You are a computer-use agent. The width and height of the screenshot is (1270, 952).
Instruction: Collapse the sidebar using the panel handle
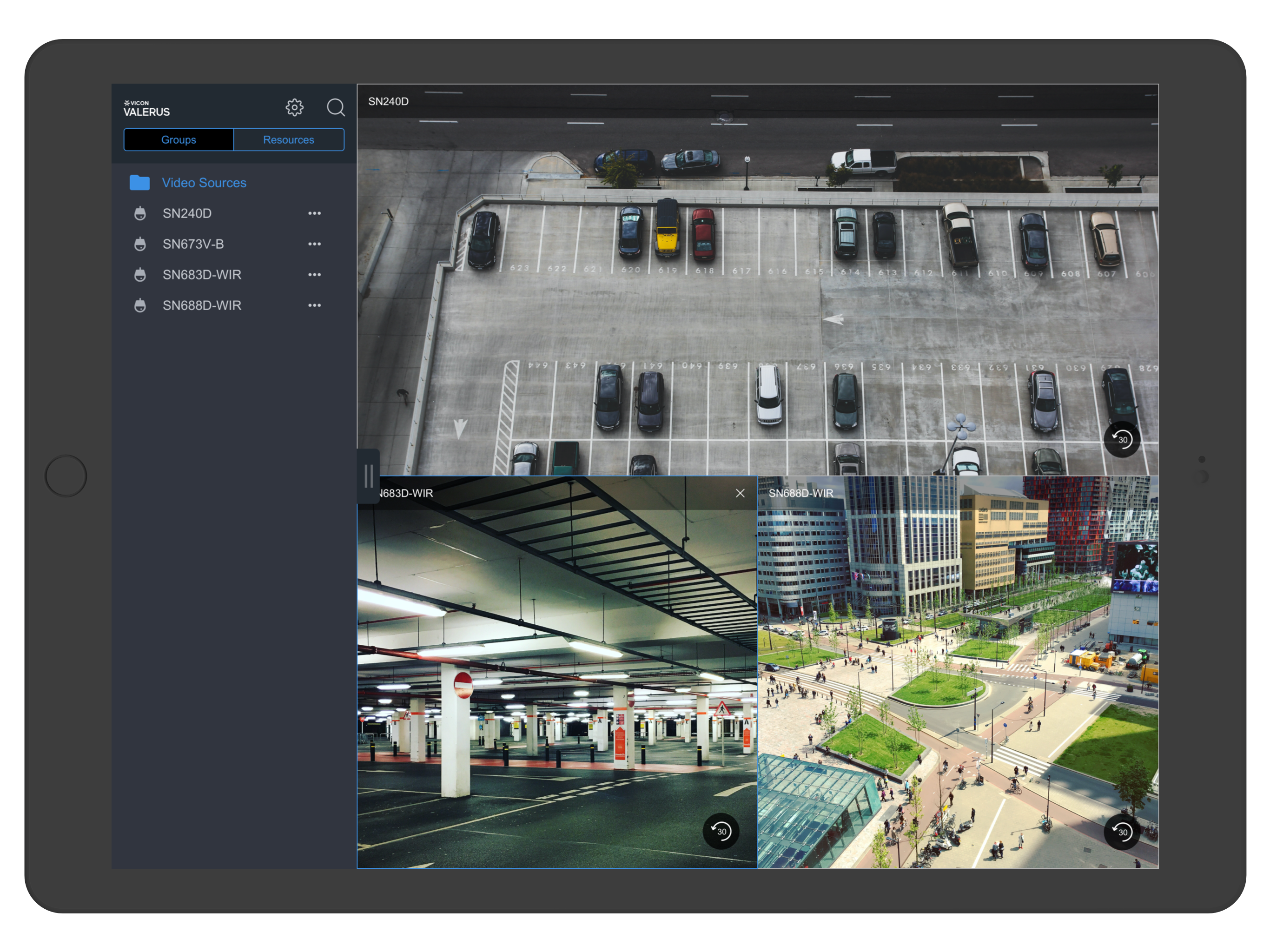[x=368, y=476]
